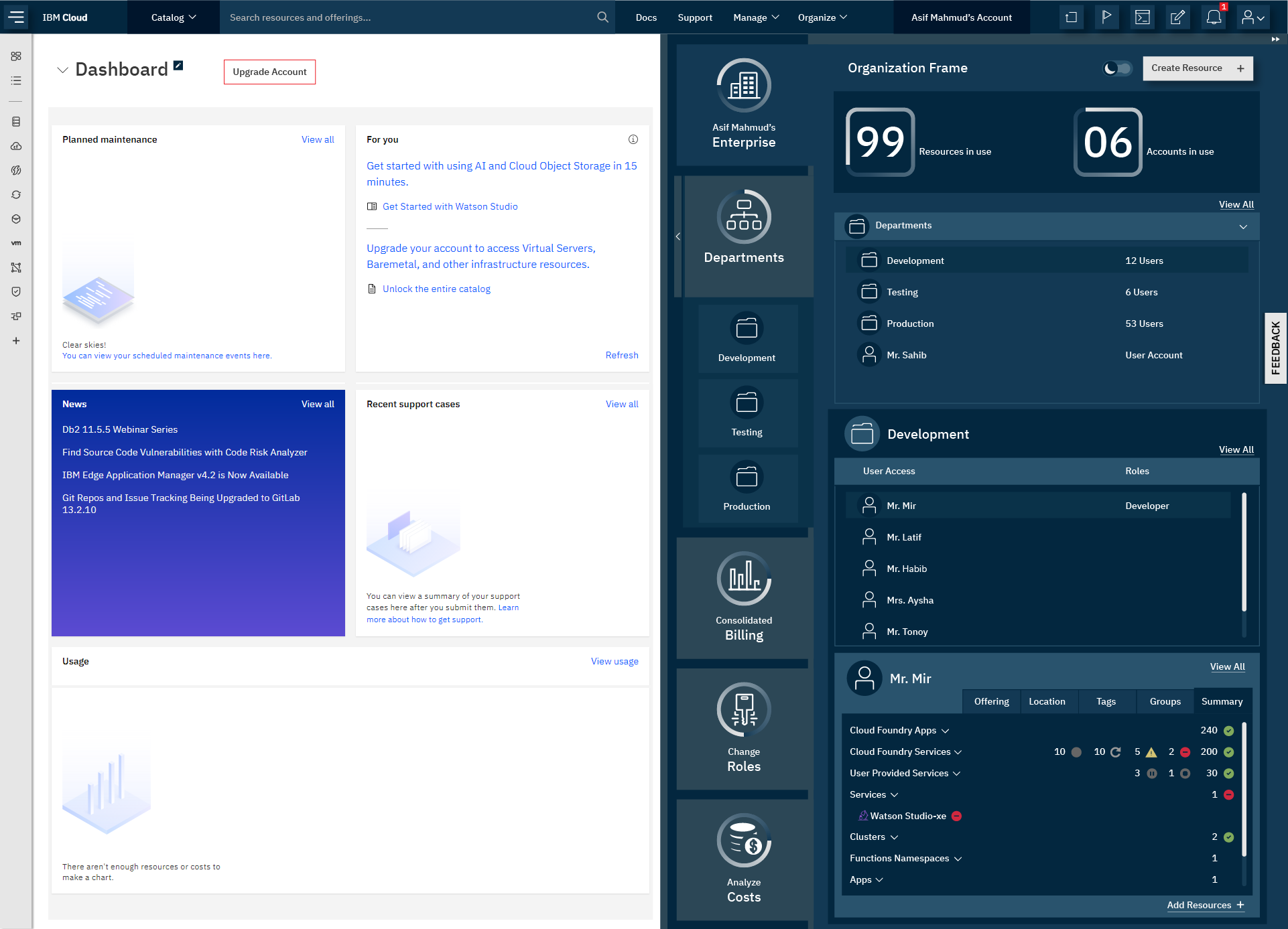The image size is (1288, 929).
Task: Click the search resources input field
Action: click(409, 17)
